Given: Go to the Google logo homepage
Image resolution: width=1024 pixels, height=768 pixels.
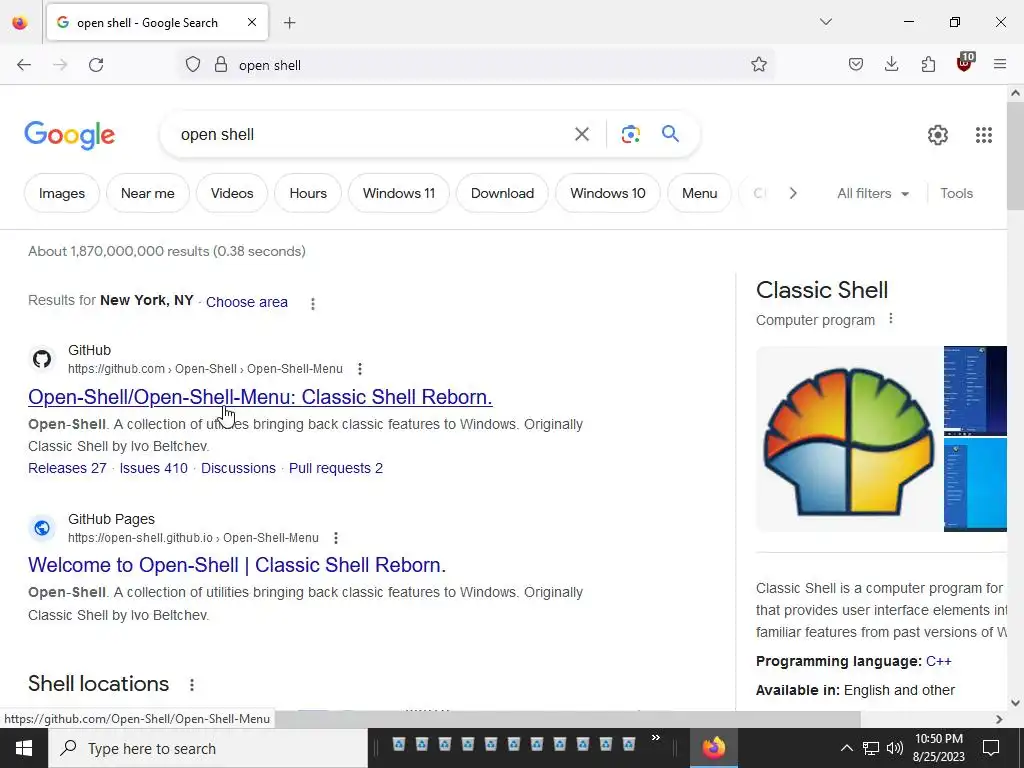Looking at the screenshot, I should 70,135.
